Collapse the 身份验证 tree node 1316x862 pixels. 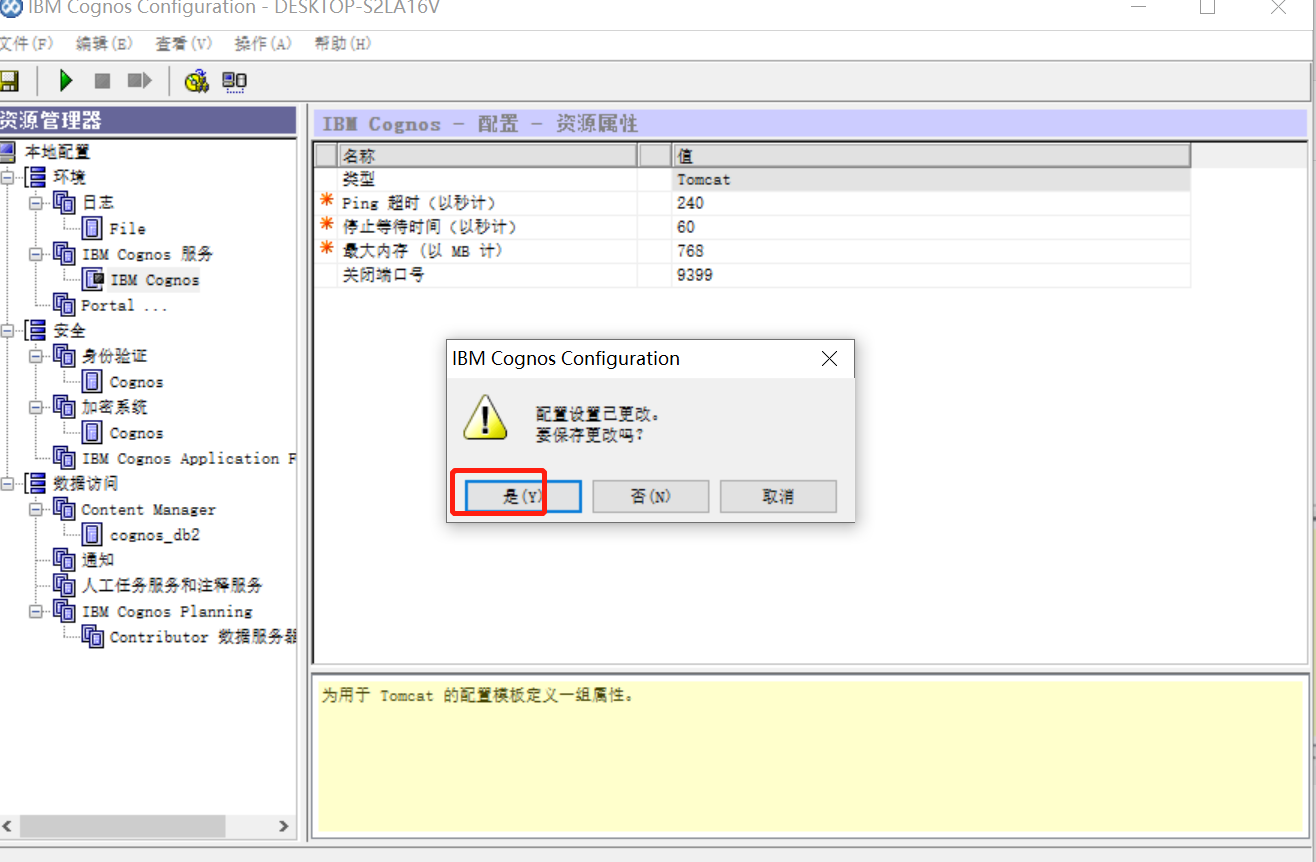pyautogui.click(x=37, y=356)
